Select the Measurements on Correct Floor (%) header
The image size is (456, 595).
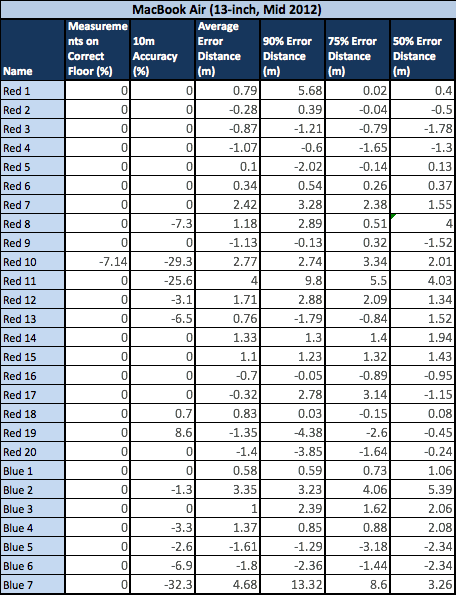tap(97, 50)
